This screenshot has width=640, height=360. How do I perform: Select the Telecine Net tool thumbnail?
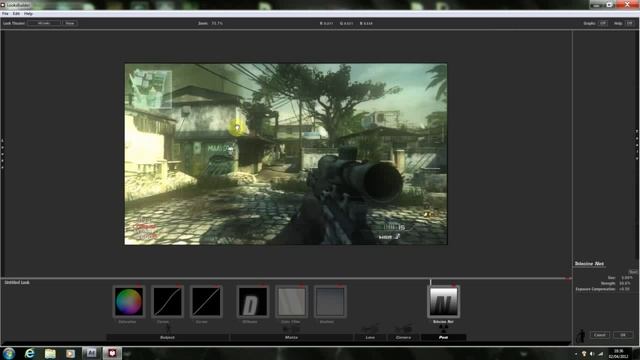click(x=443, y=302)
